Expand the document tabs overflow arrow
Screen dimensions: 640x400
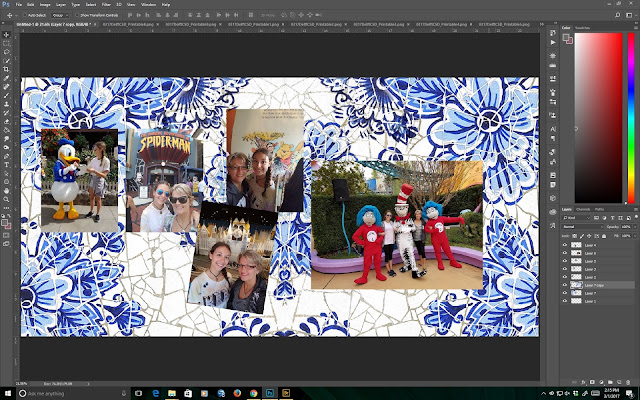click(x=541, y=24)
